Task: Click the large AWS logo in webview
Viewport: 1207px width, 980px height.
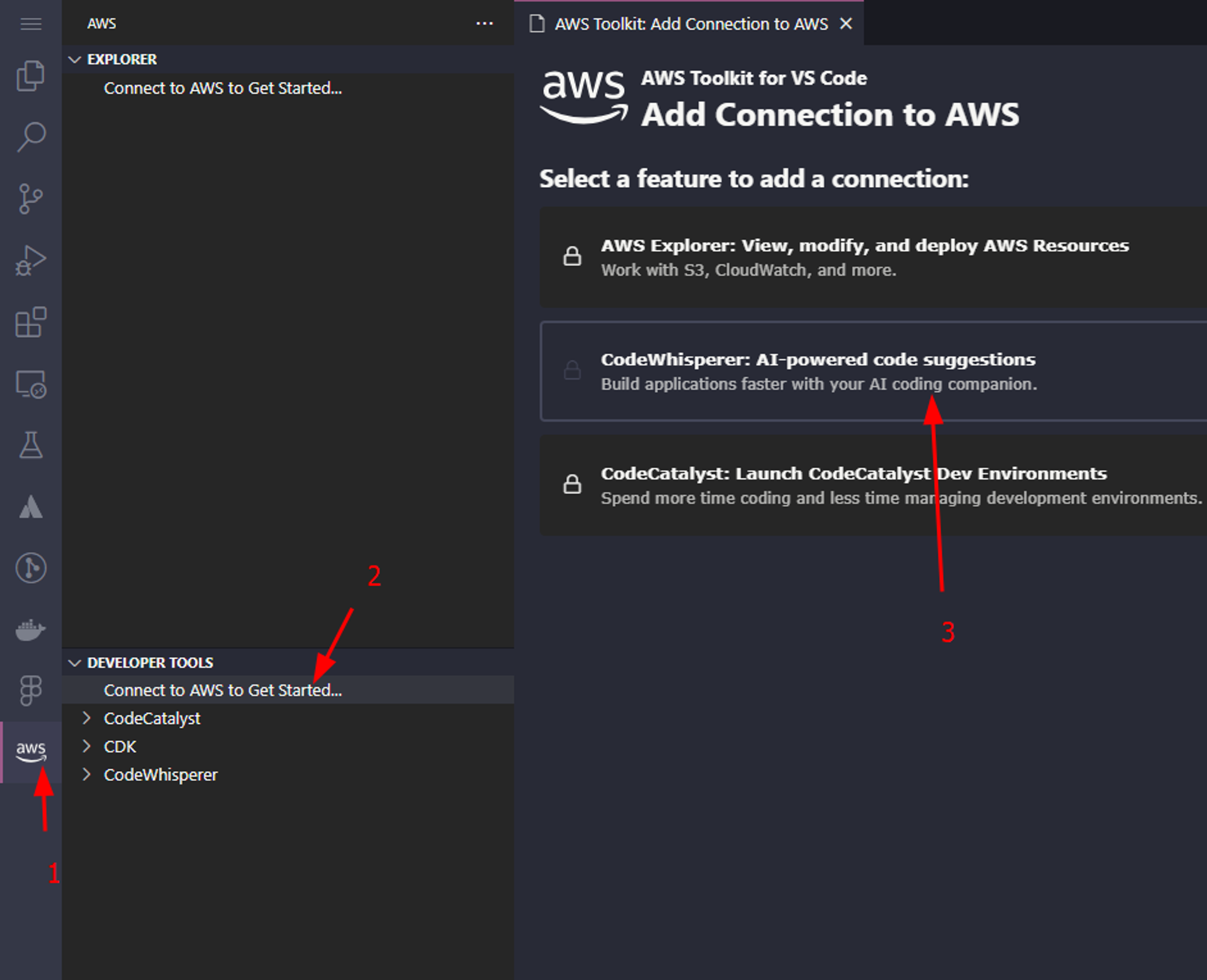Action: [584, 97]
